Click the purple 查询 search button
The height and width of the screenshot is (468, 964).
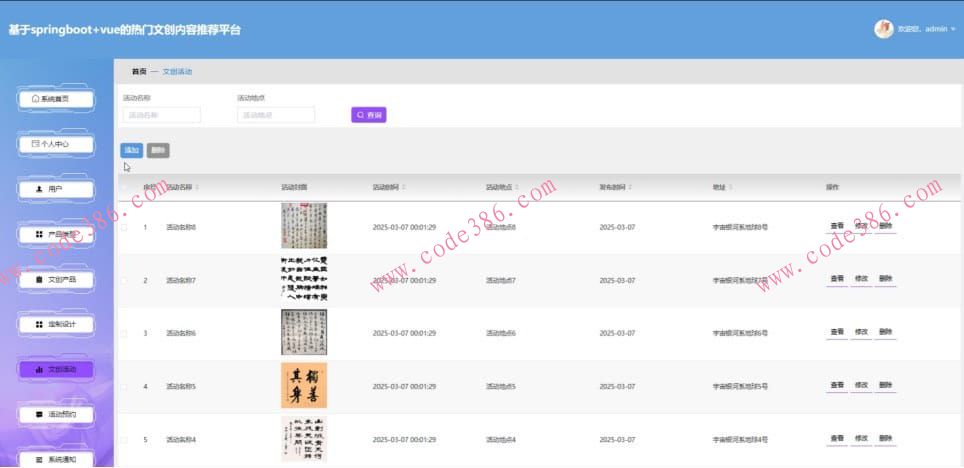coord(369,115)
